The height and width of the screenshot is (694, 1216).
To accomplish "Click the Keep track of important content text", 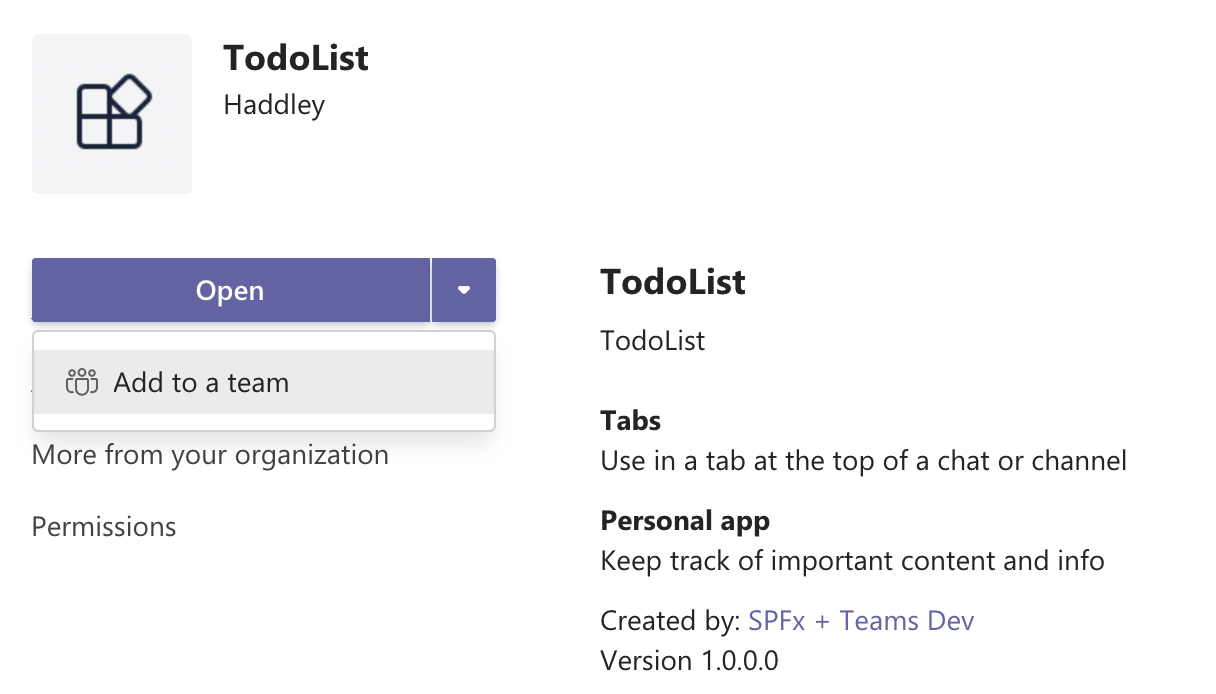I will pyautogui.click(x=852, y=561).
